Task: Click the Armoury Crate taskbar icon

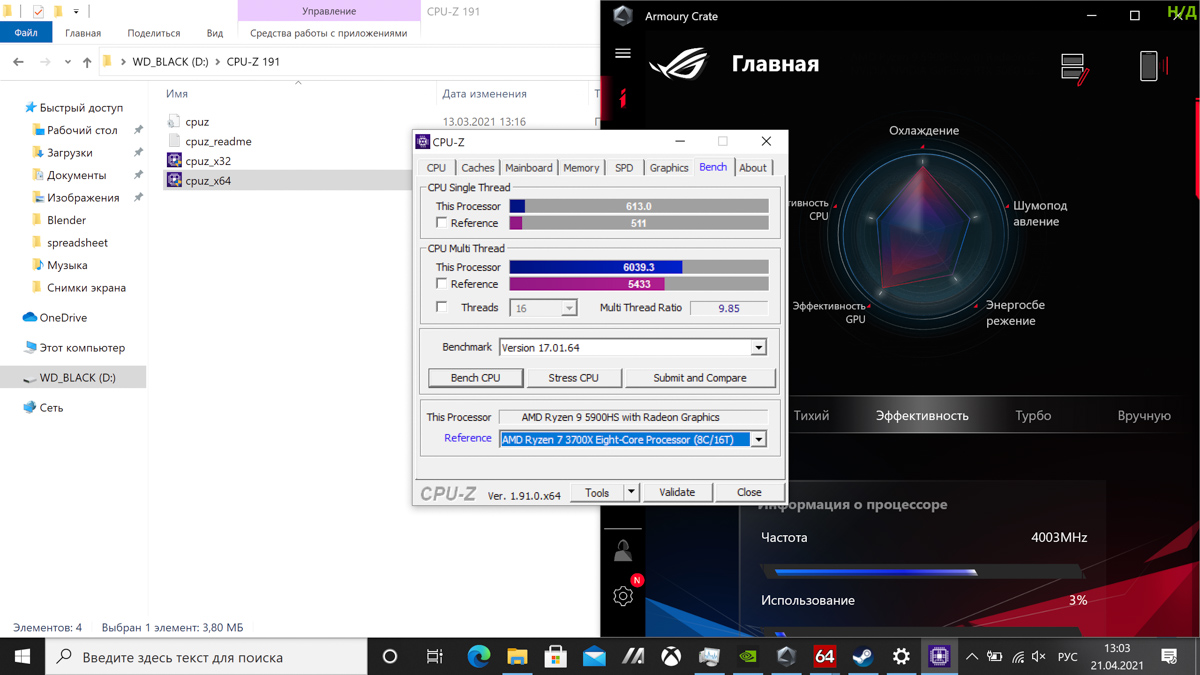Action: pos(786,657)
